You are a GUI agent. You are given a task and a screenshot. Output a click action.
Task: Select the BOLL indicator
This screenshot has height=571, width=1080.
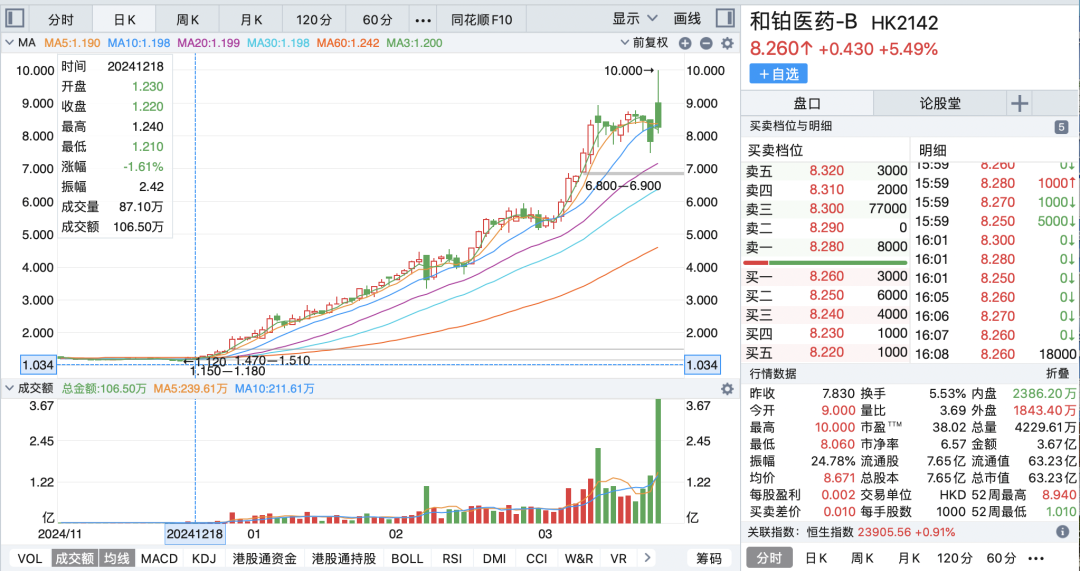pyautogui.click(x=407, y=558)
